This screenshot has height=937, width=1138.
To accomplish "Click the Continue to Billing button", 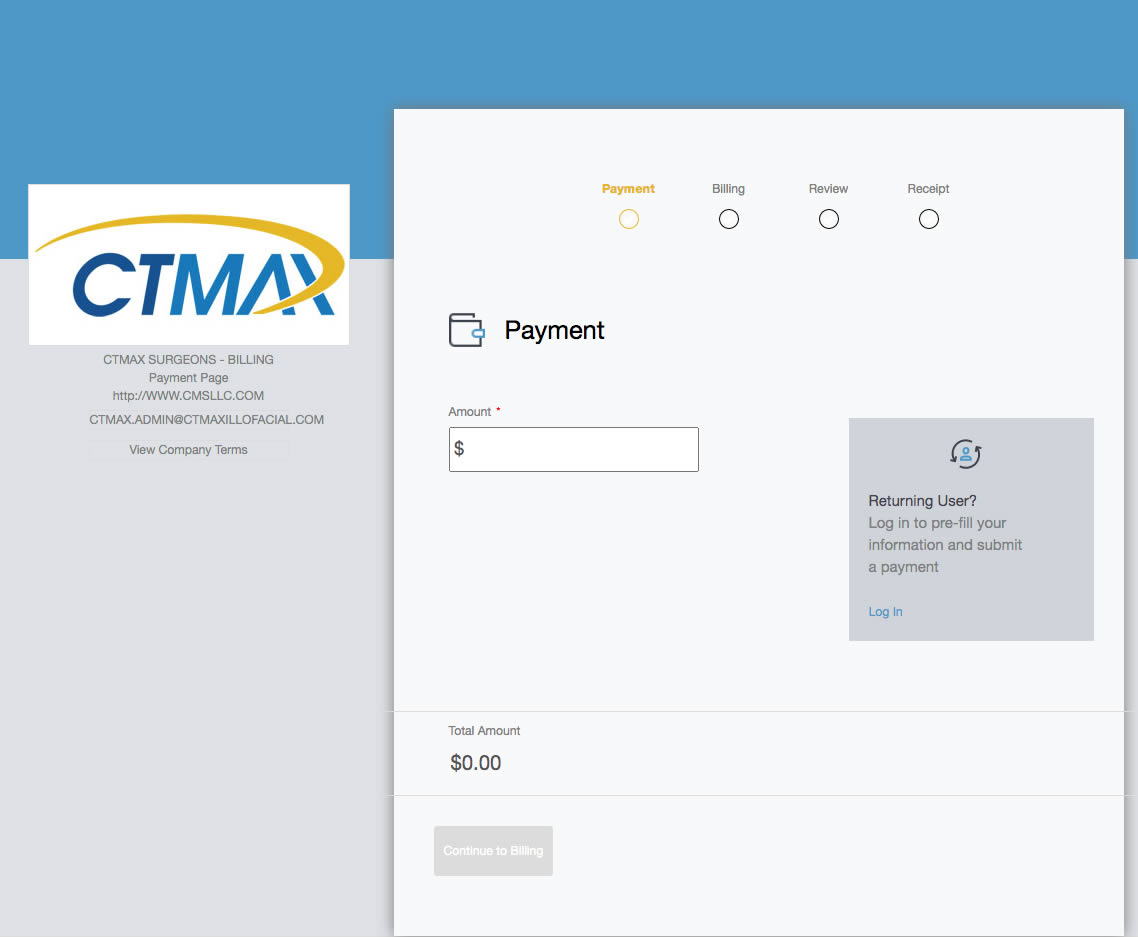I will pyautogui.click(x=493, y=850).
